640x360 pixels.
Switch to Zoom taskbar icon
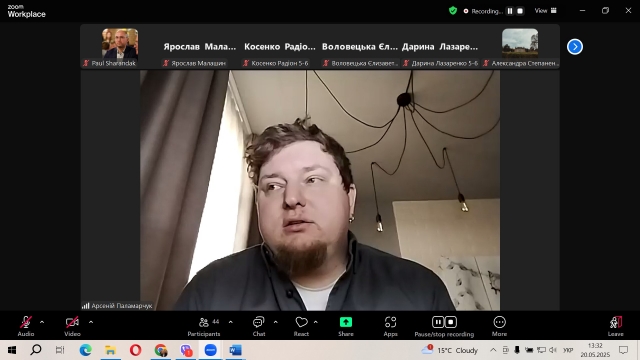[211, 350]
